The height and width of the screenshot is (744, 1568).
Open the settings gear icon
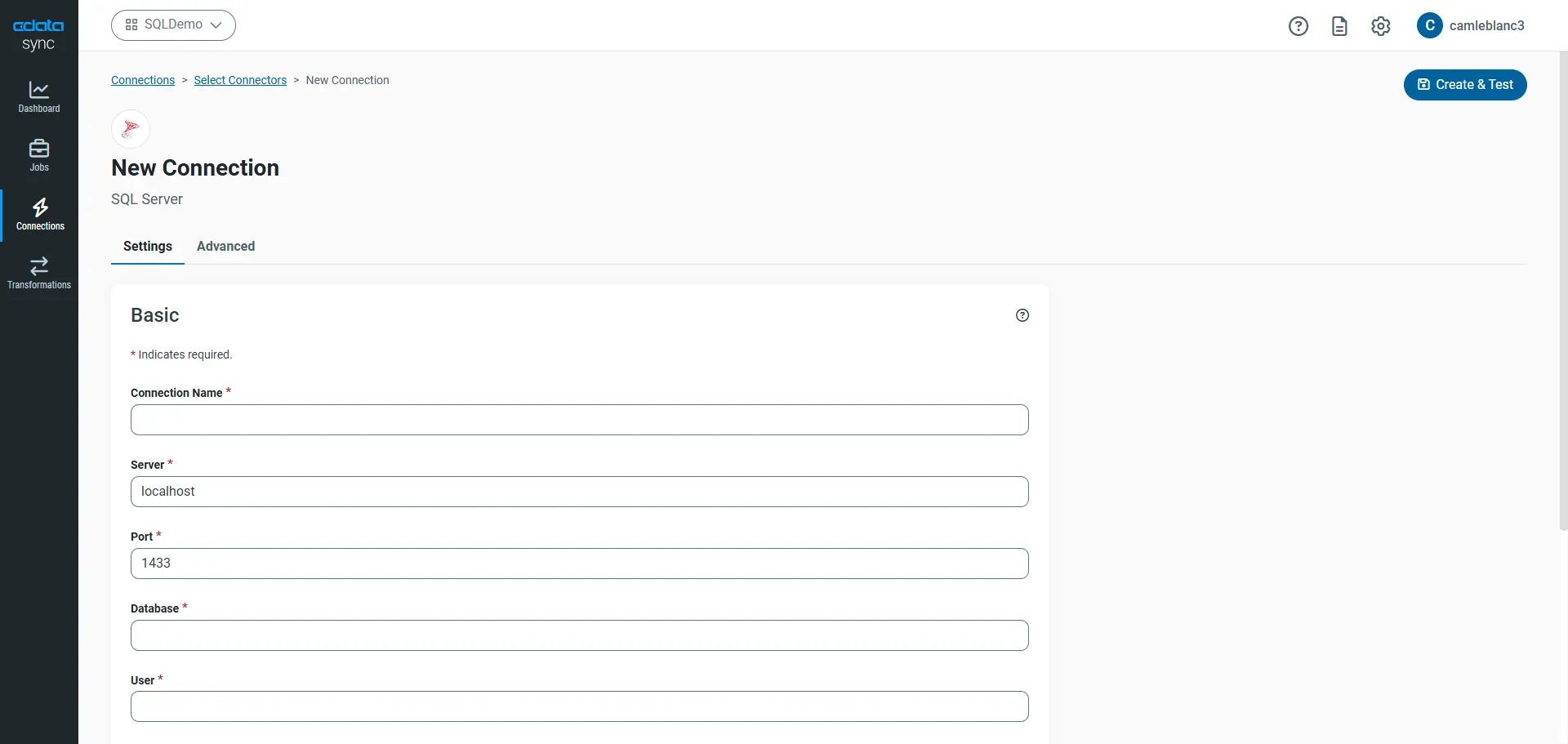pyautogui.click(x=1380, y=26)
